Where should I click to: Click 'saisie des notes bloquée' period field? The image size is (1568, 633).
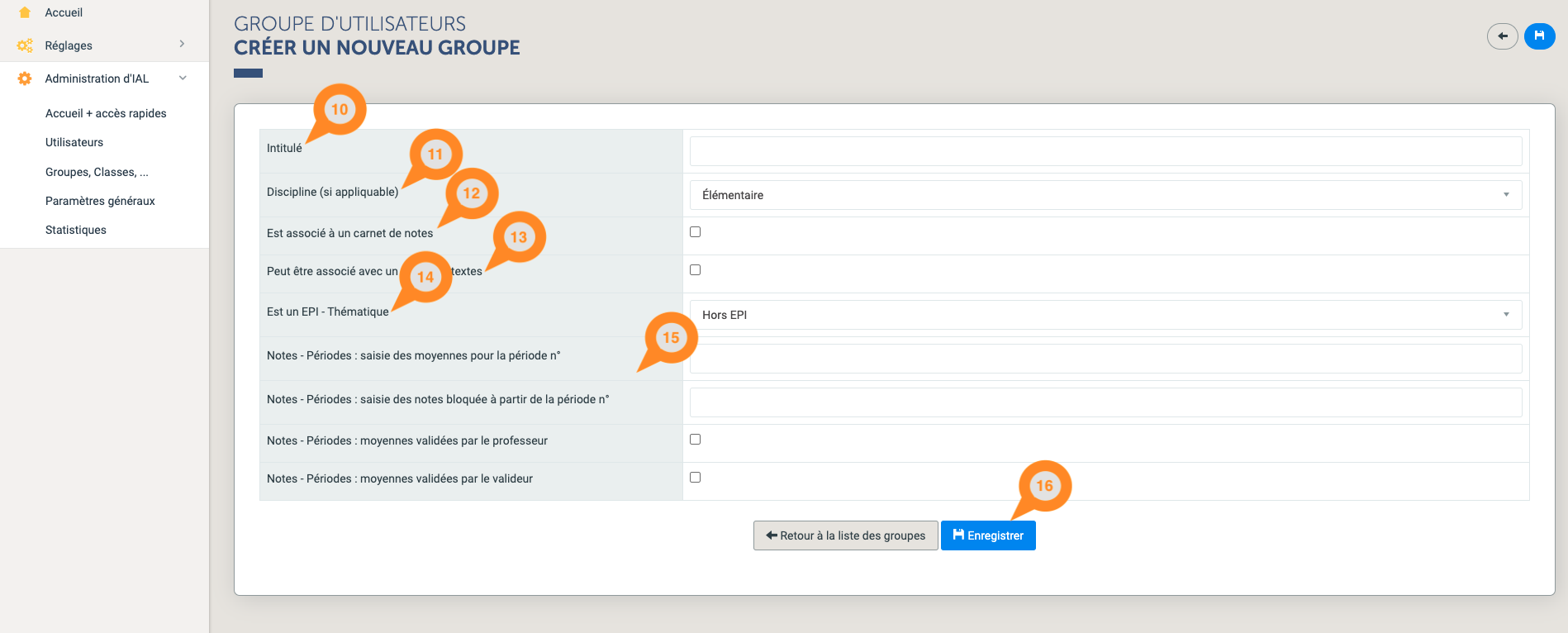(1105, 402)
